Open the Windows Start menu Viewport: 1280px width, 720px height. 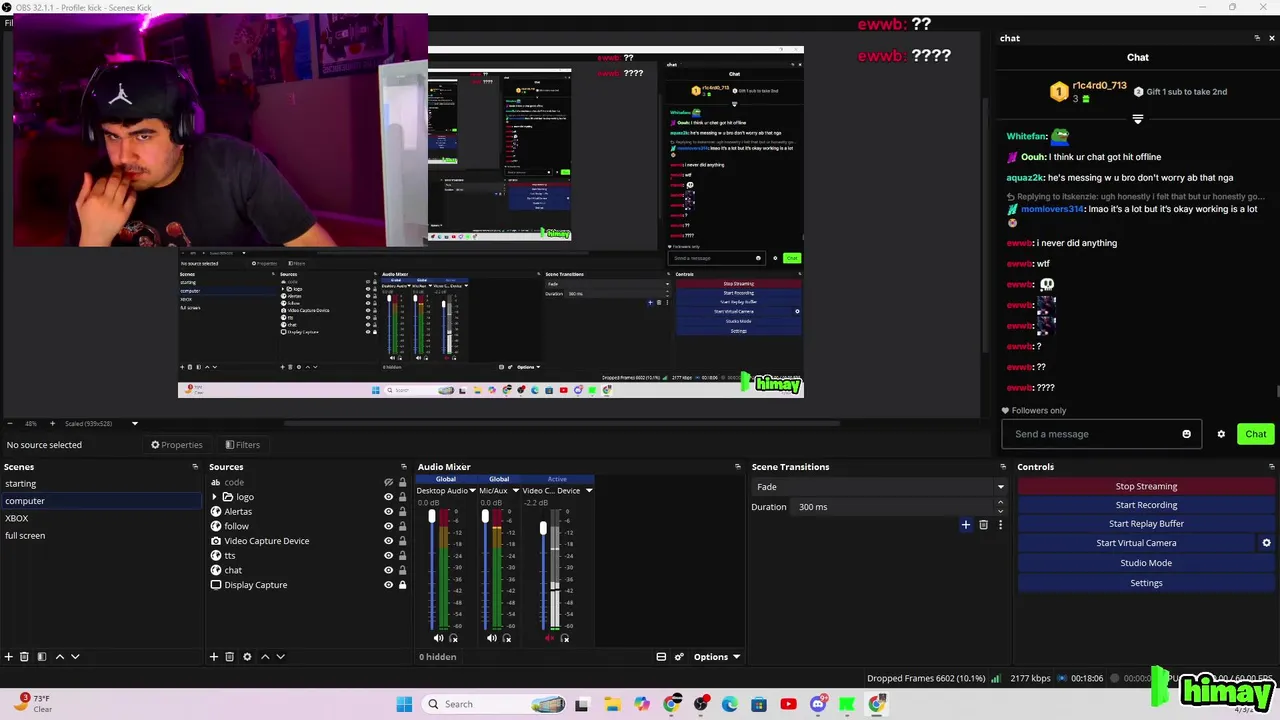point(404,704)
